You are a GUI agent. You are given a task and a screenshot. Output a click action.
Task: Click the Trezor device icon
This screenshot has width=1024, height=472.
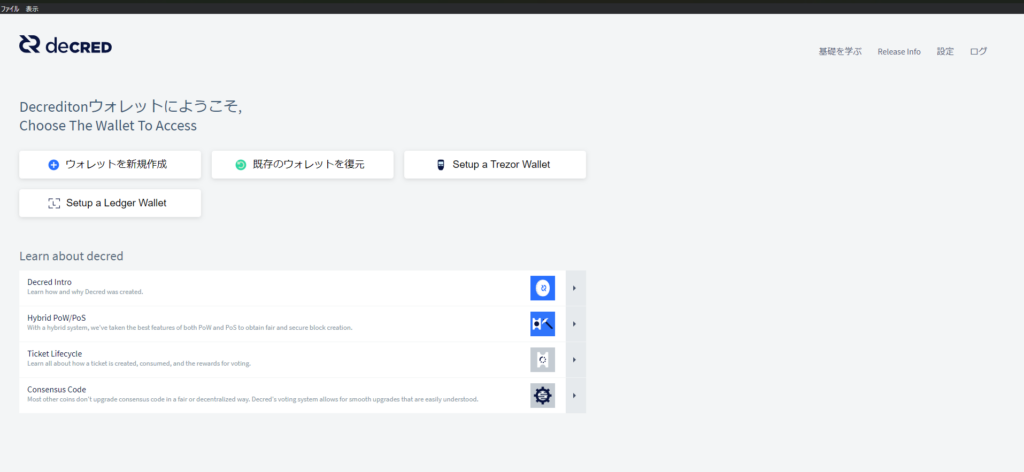(x=440, y=165)
